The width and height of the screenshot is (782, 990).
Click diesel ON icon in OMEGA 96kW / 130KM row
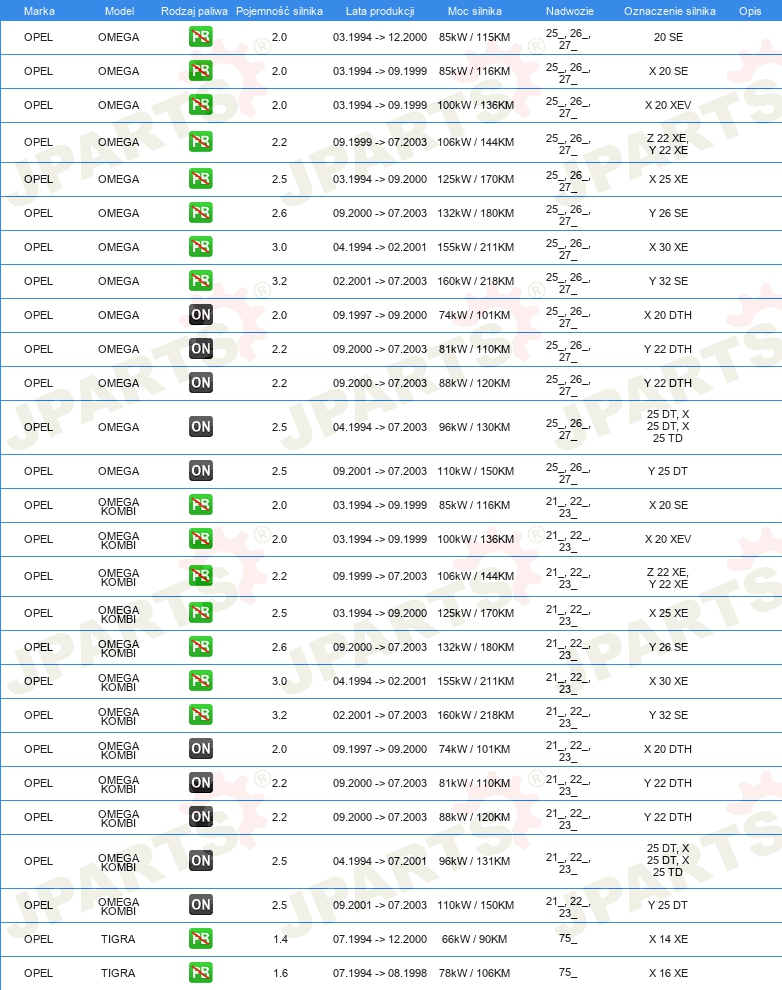[x=201, y=427]
